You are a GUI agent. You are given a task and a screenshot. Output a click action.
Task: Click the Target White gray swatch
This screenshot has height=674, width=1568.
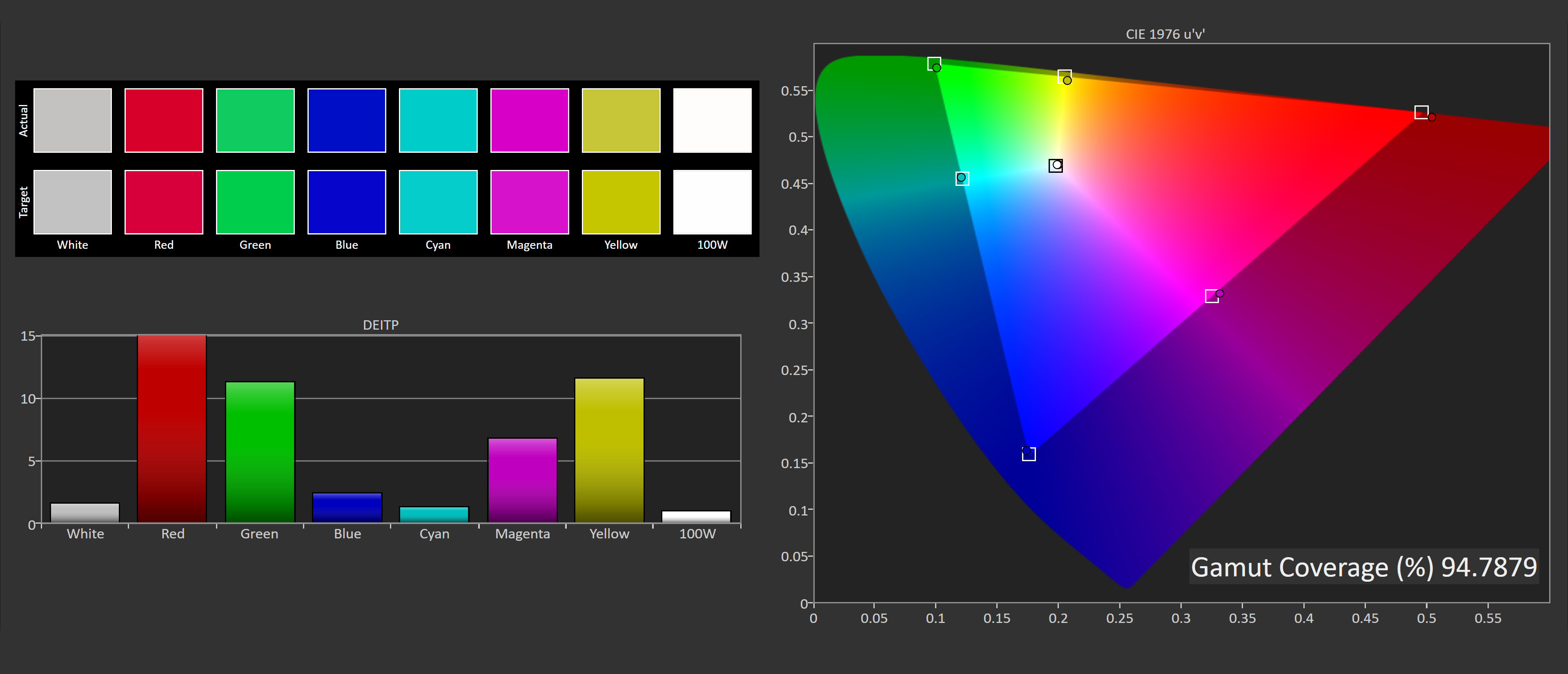pos(72,201)
